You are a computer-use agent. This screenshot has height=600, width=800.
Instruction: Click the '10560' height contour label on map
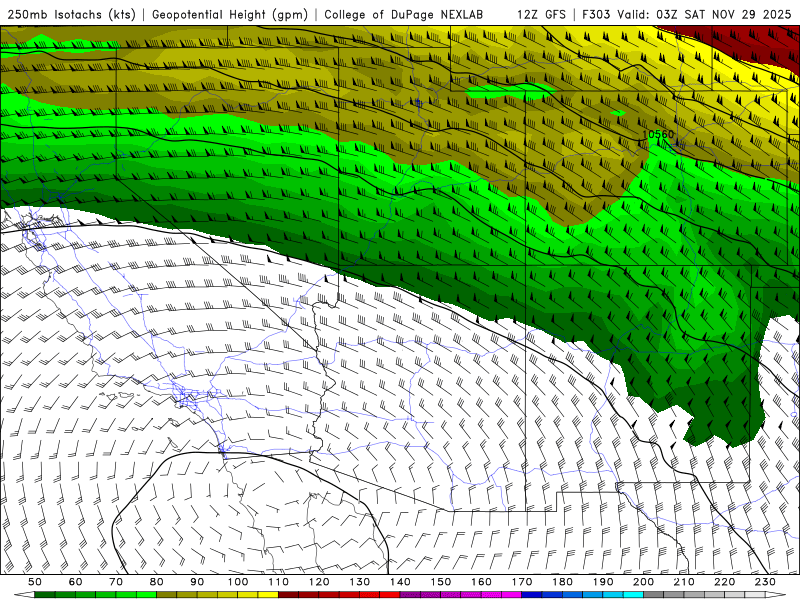coord(658,134)
